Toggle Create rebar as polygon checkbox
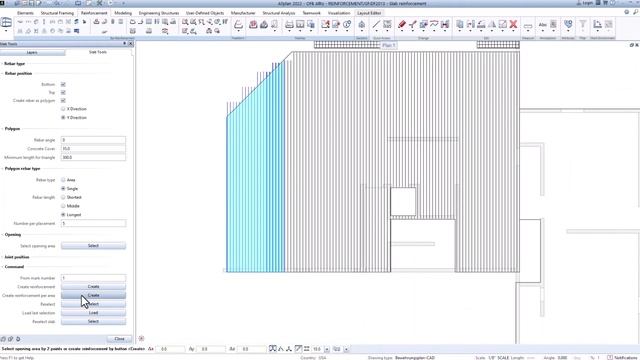 coord(63,100)
